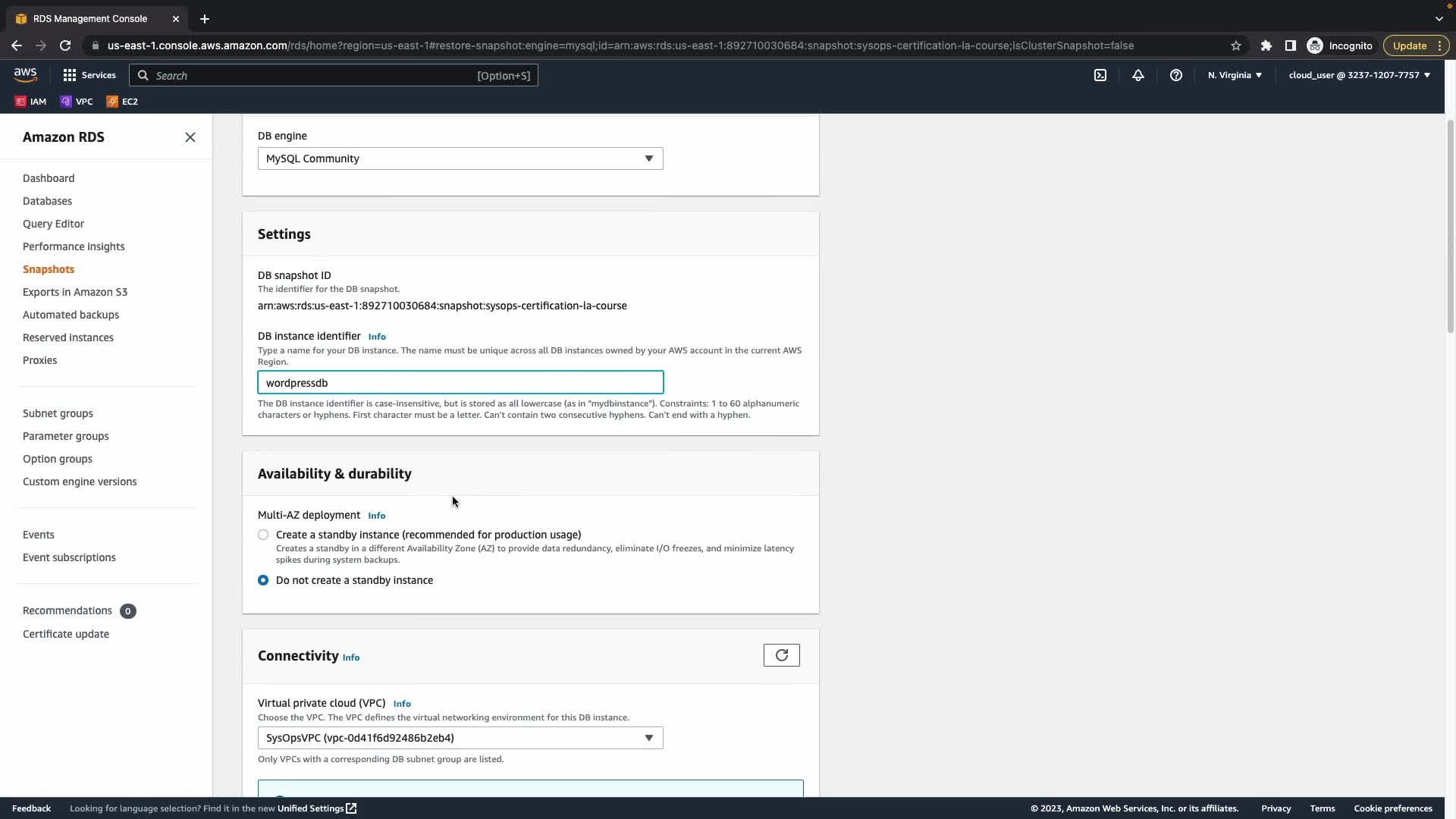Screen dimensions: 1456x819
Task: Open the Services grid menu
Action: [89, 75]
